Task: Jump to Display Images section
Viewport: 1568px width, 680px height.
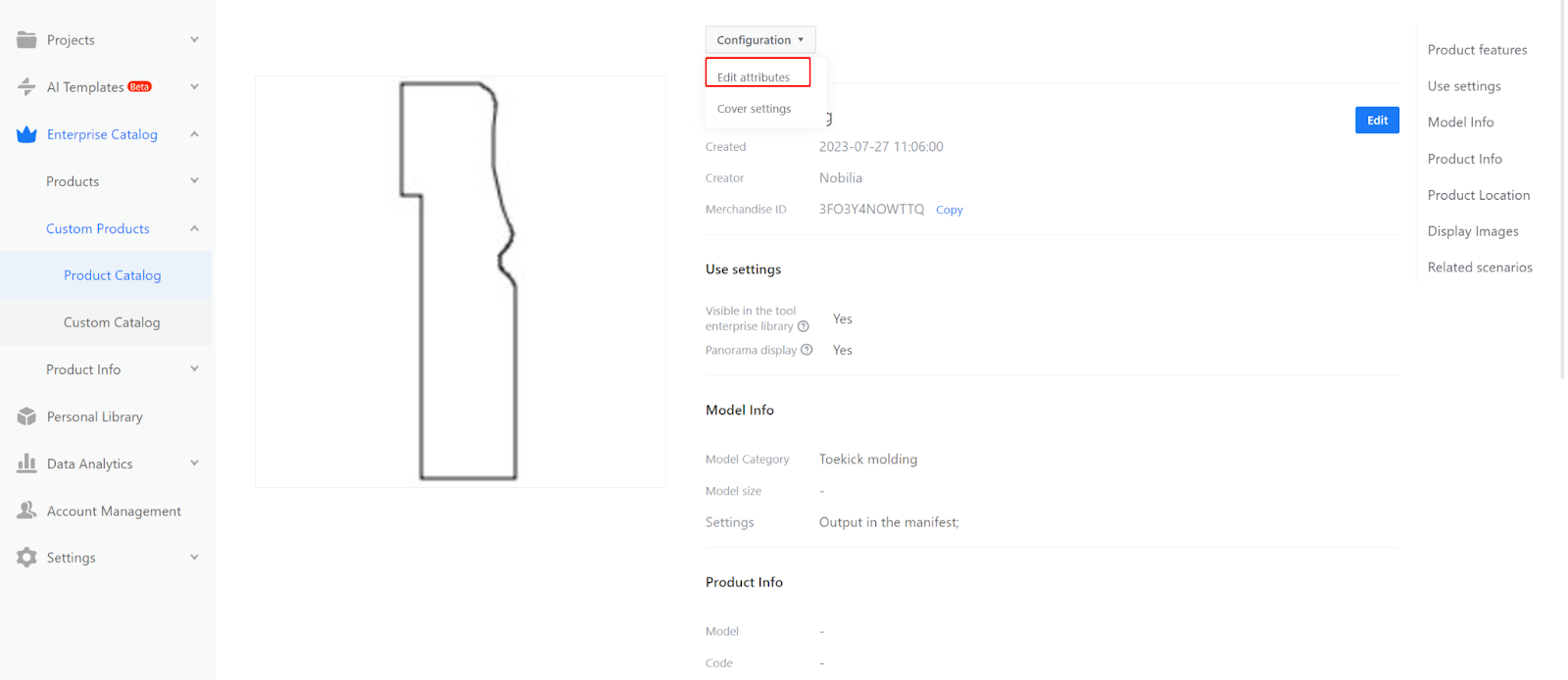Action: (x=1472, y=231)
